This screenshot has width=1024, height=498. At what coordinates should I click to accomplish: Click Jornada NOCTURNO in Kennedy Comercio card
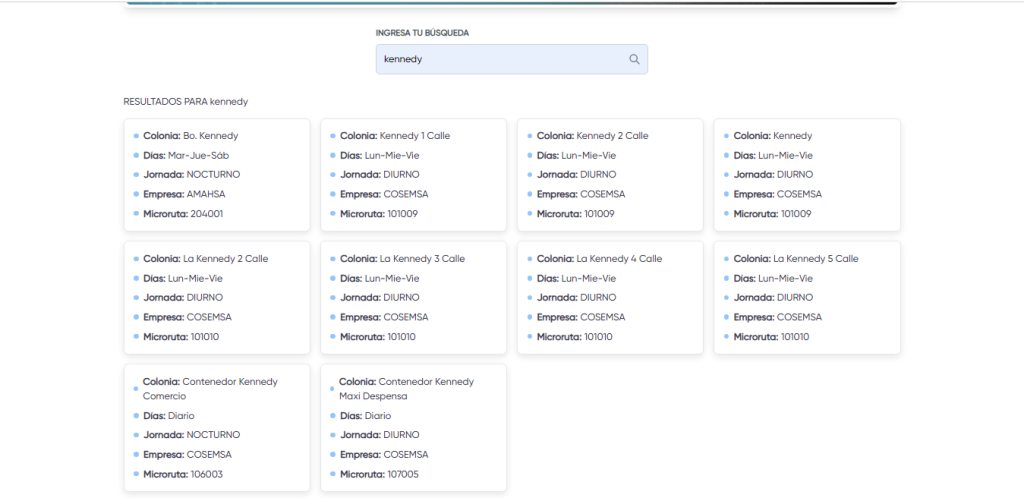click(191, 435)
